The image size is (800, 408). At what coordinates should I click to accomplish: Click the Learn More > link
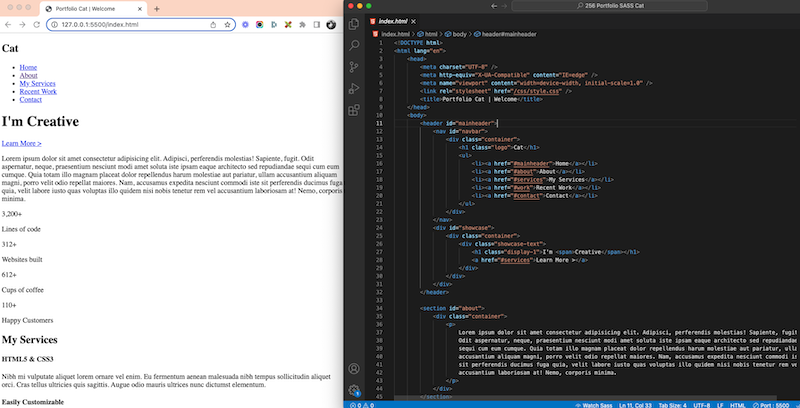(x=21, y=143)
